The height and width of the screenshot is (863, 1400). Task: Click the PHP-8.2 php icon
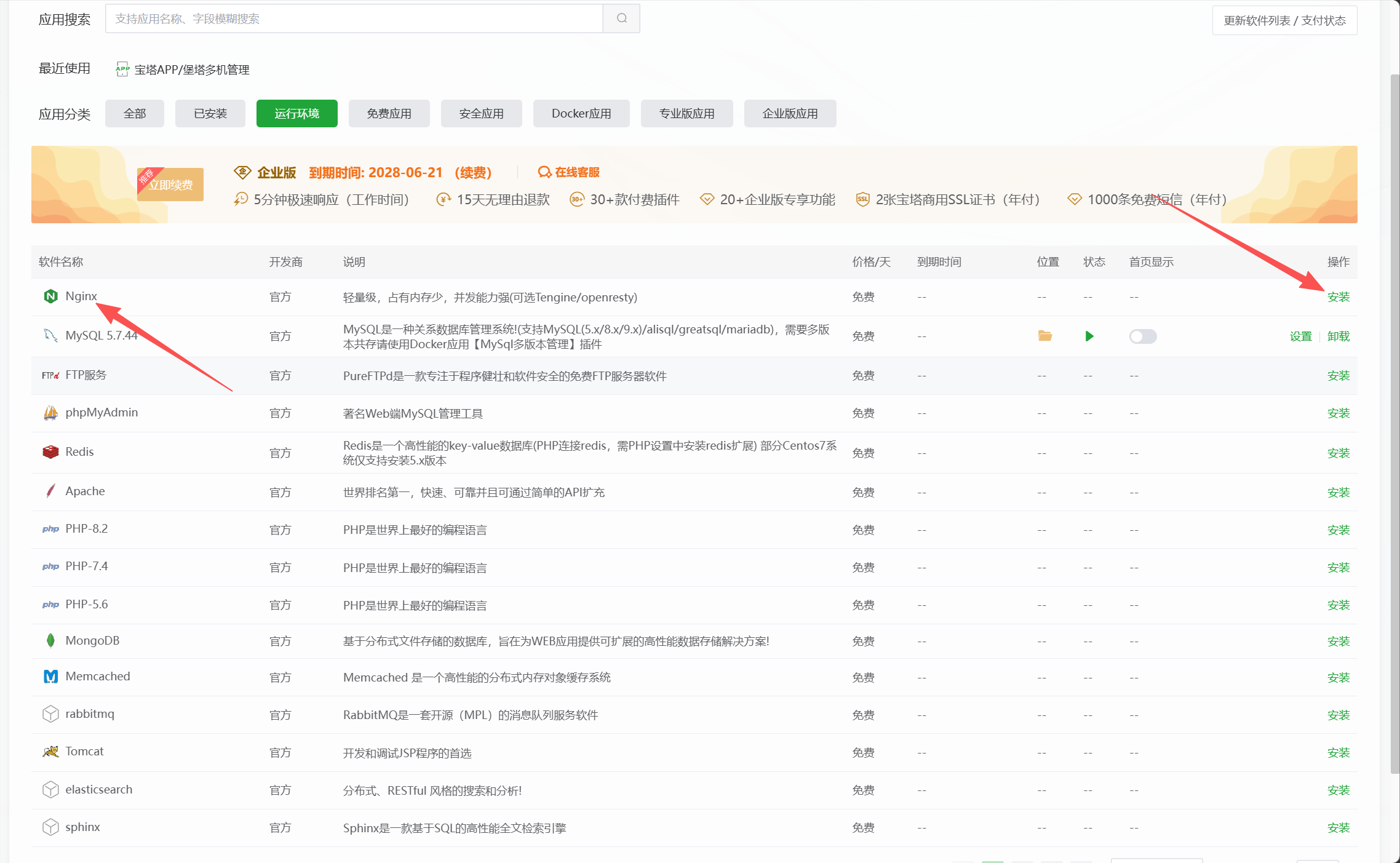[50, 529]
